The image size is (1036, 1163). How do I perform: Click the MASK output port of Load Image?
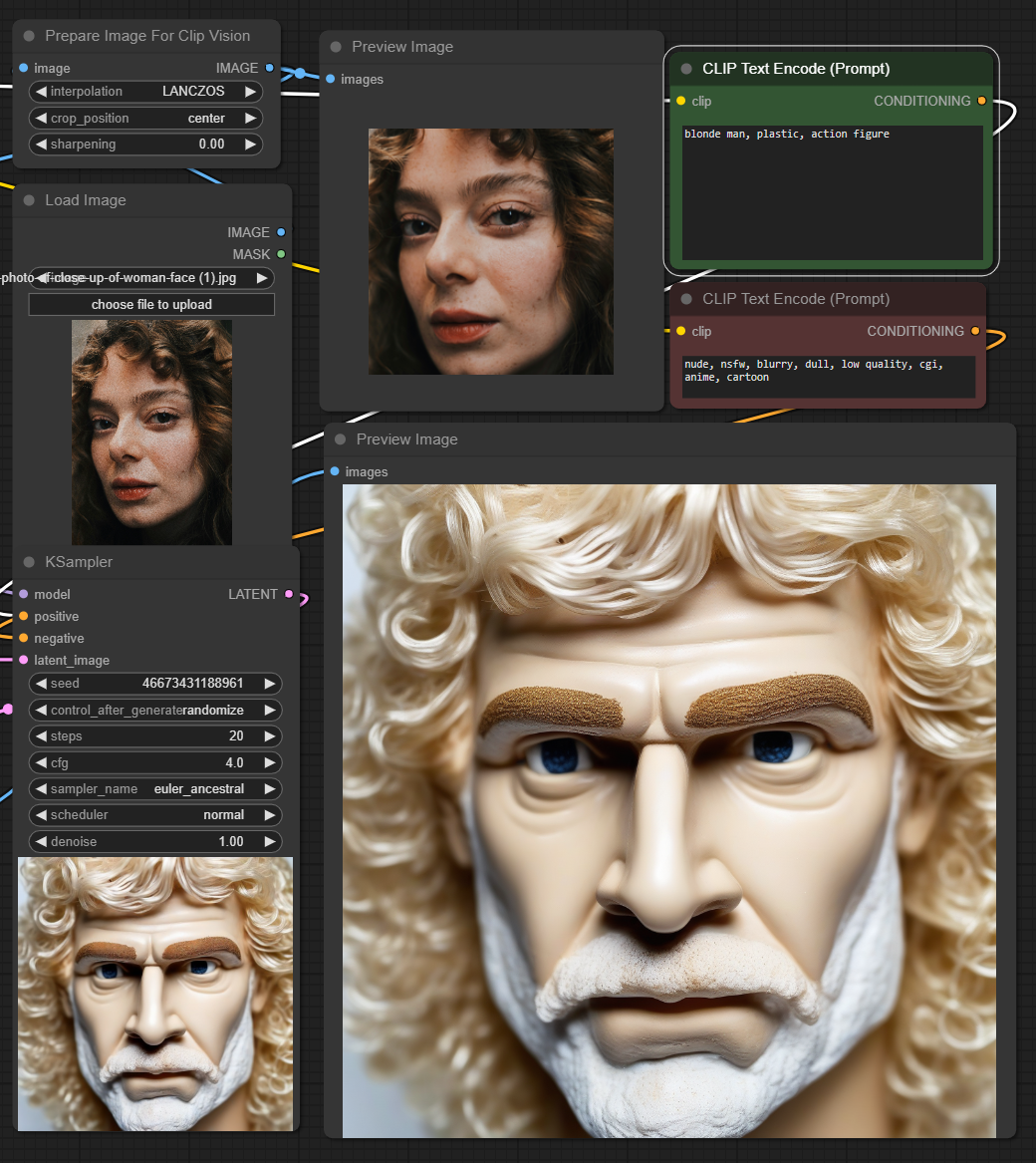click(281, 254)
